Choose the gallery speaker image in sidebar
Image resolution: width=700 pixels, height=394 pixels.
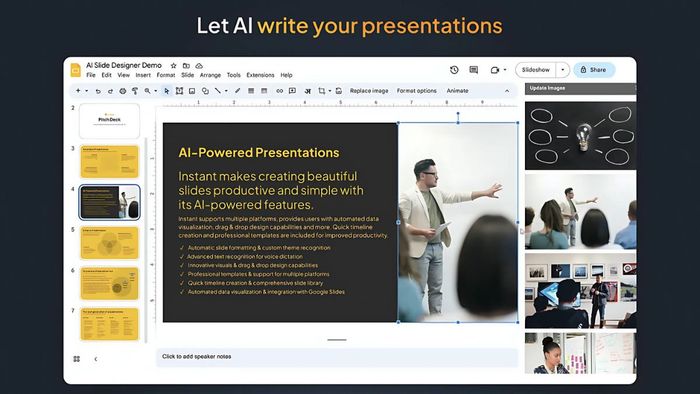[580, 290]
